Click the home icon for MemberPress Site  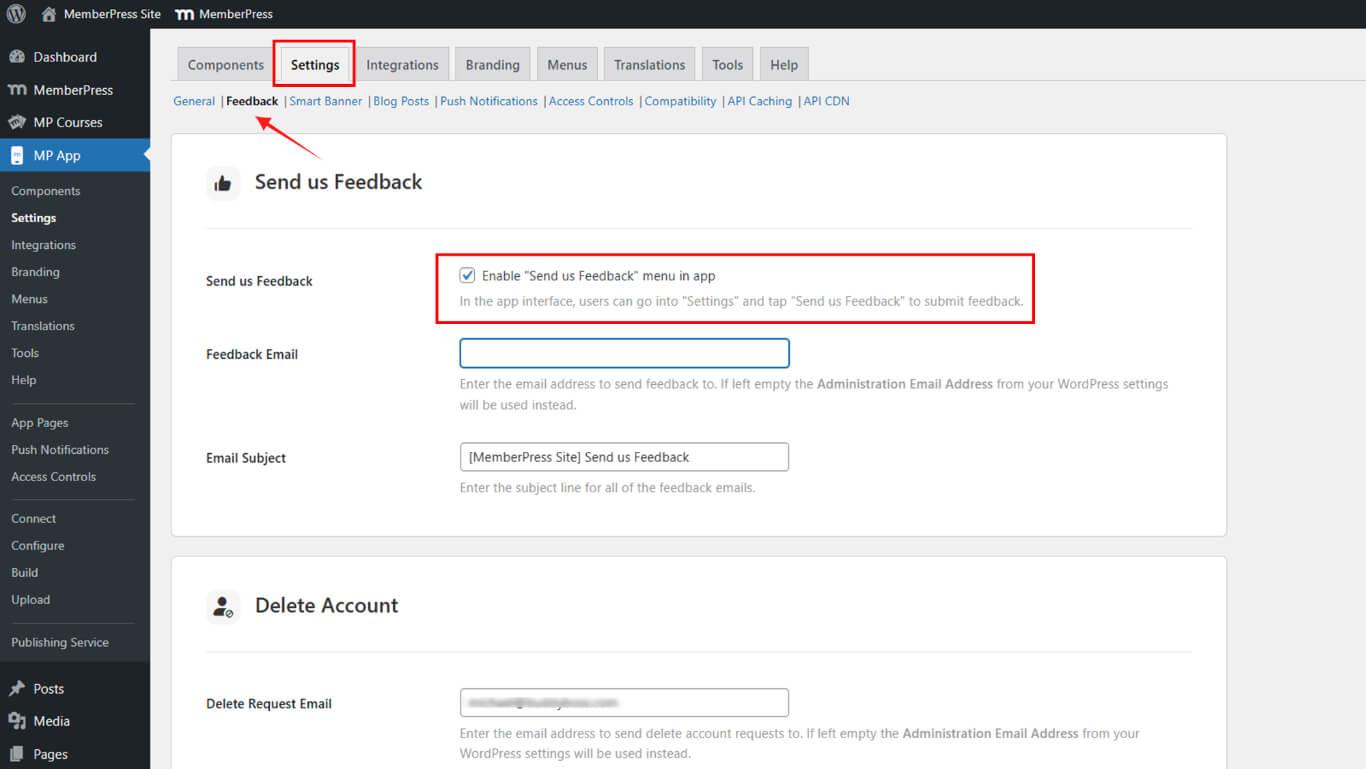coord(48,14)
